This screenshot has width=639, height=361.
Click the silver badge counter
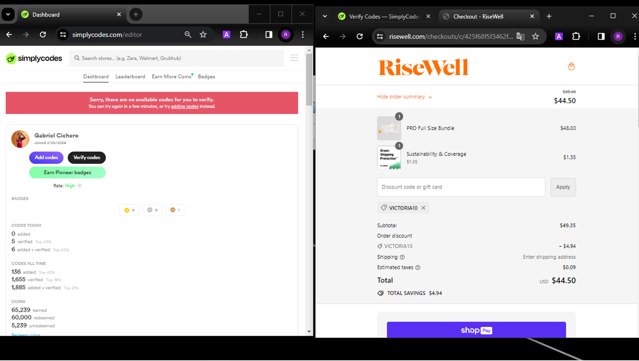(x=152, y=210)
